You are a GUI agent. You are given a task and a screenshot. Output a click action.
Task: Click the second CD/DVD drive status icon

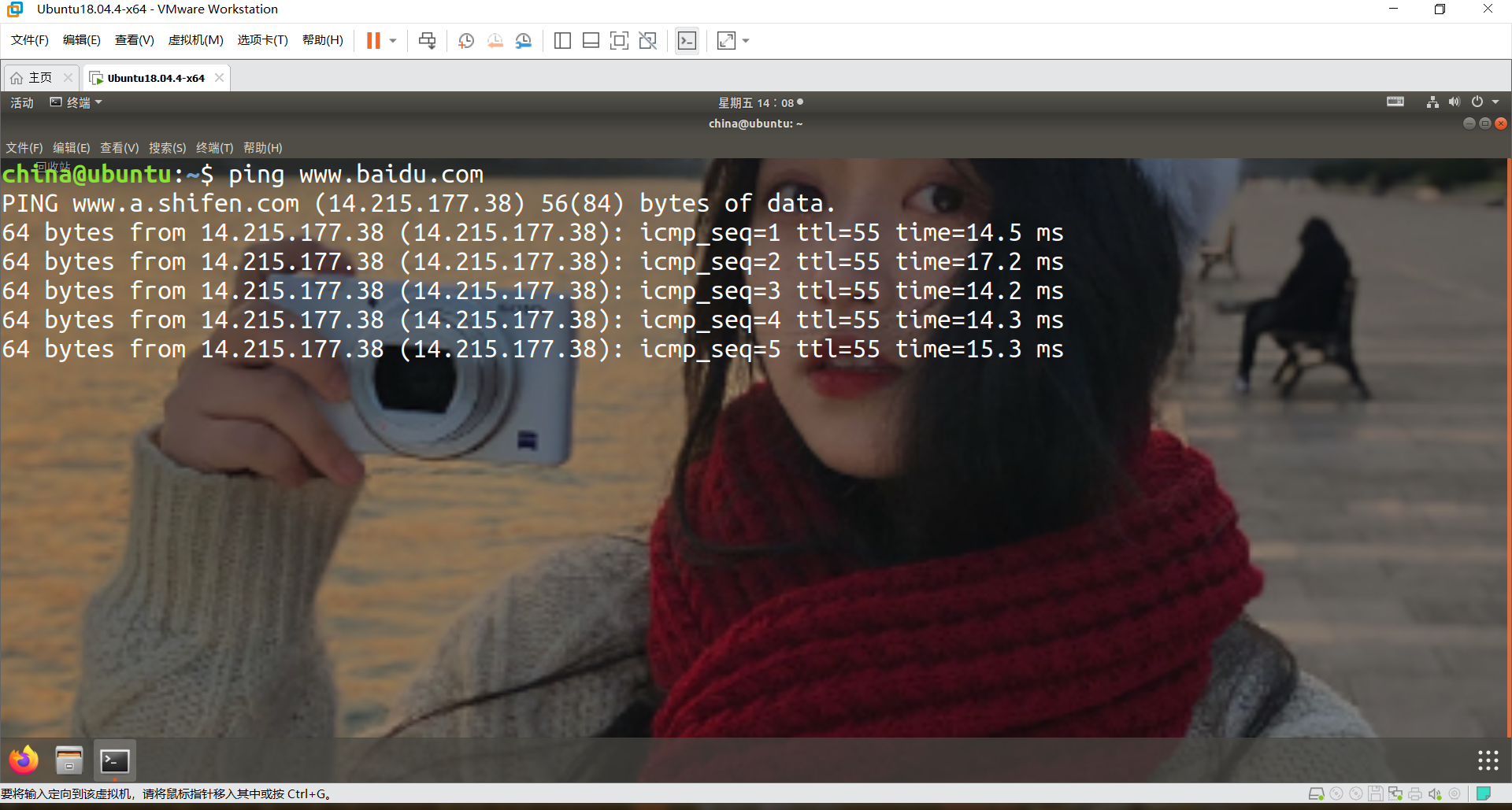(x=1356, y=793)
